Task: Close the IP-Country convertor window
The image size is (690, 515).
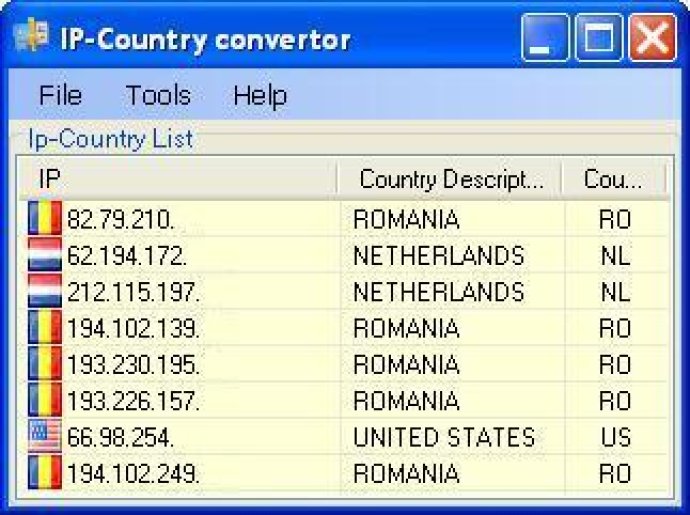Action: [x=653, y=37]
